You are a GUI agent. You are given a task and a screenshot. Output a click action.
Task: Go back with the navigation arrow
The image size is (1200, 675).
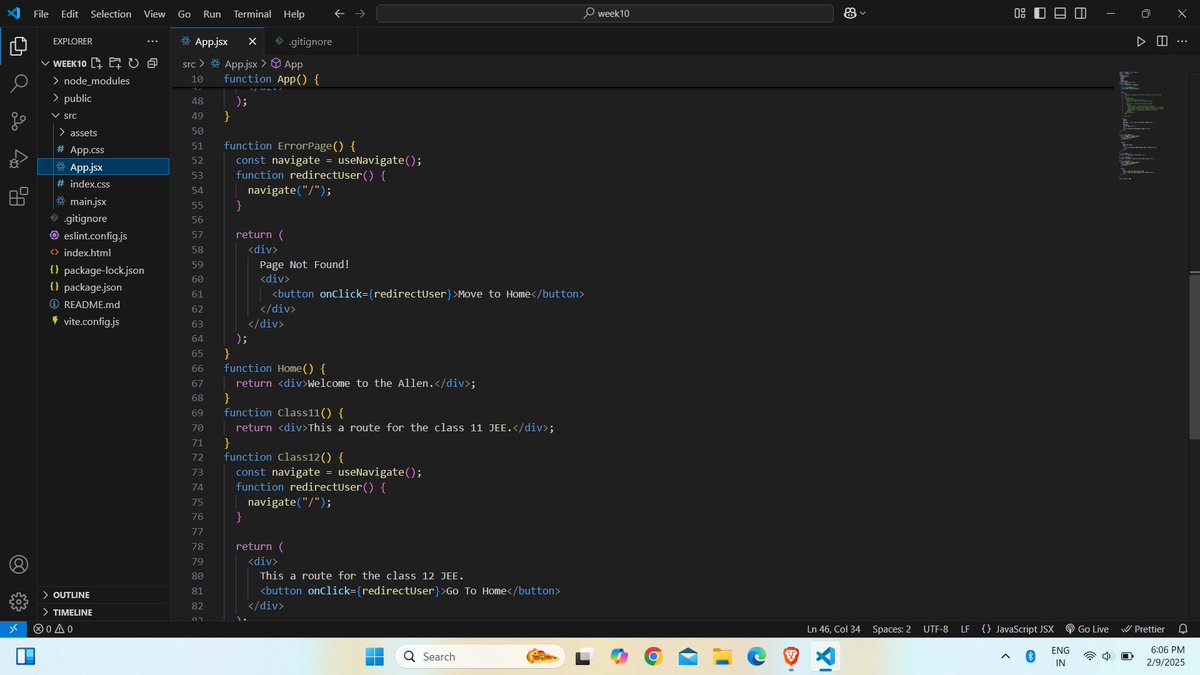tap(339, 14)
